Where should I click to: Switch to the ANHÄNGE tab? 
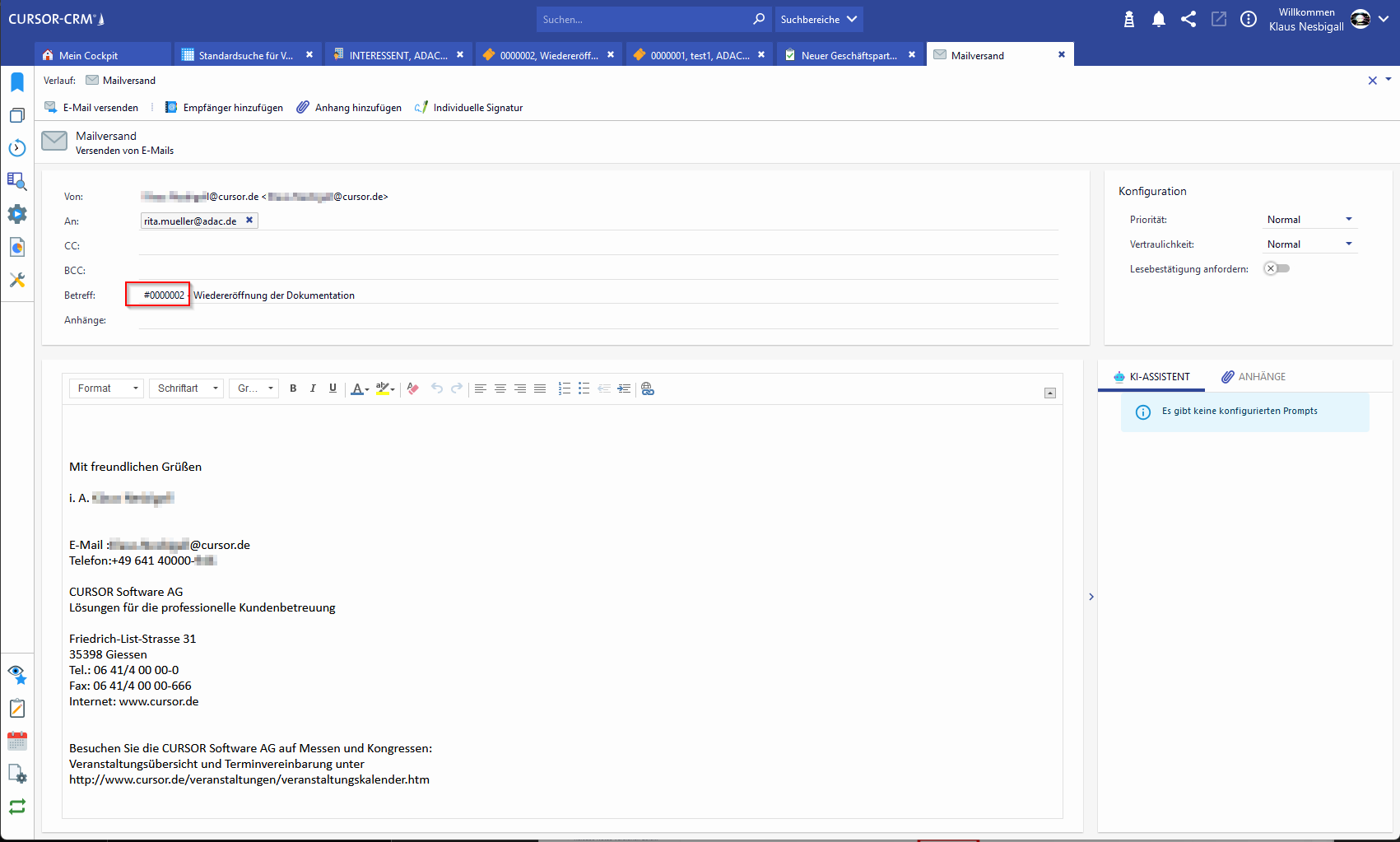click(1253, 377)
